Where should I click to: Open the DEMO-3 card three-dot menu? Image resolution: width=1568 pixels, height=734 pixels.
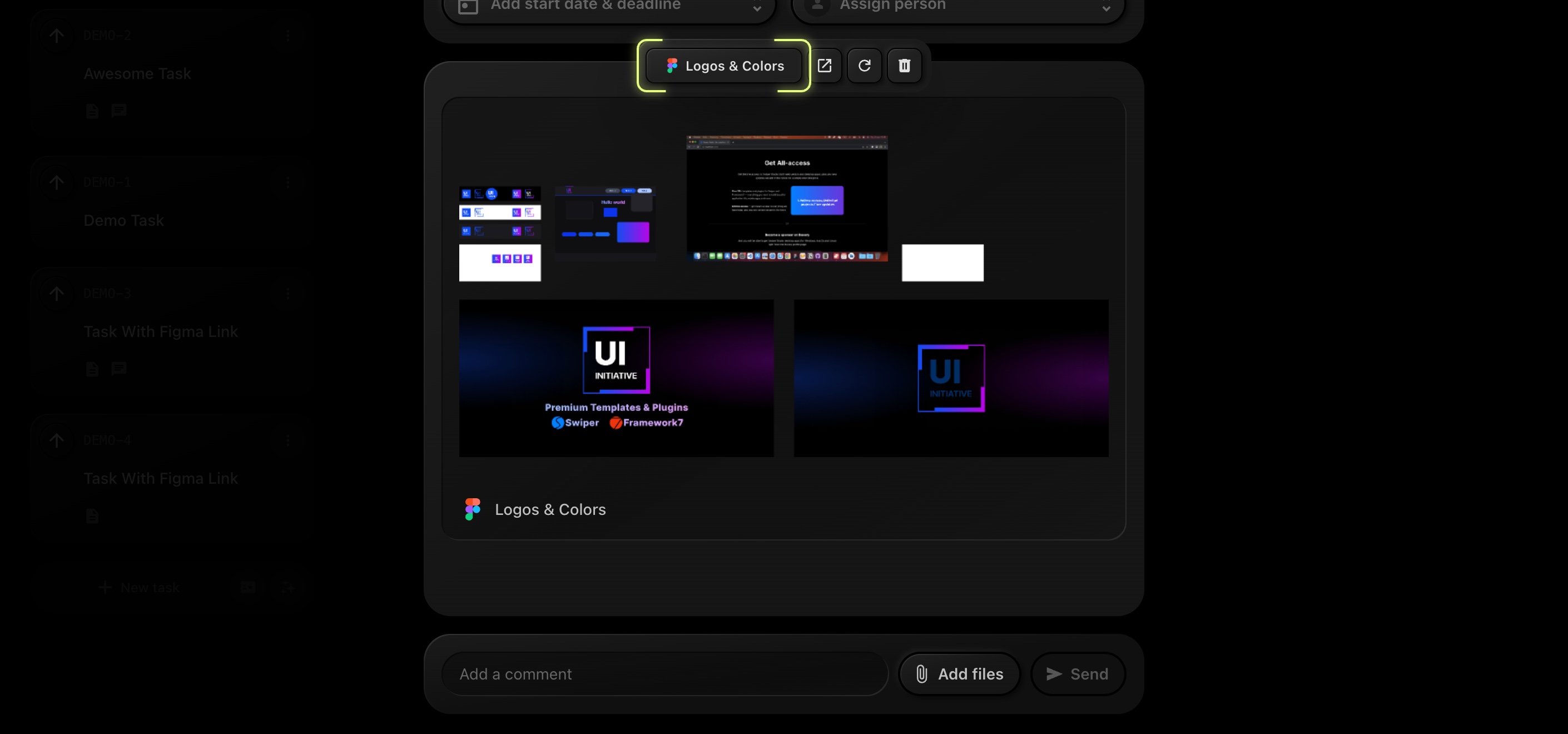pyautogui.click(x=288, y=294)
